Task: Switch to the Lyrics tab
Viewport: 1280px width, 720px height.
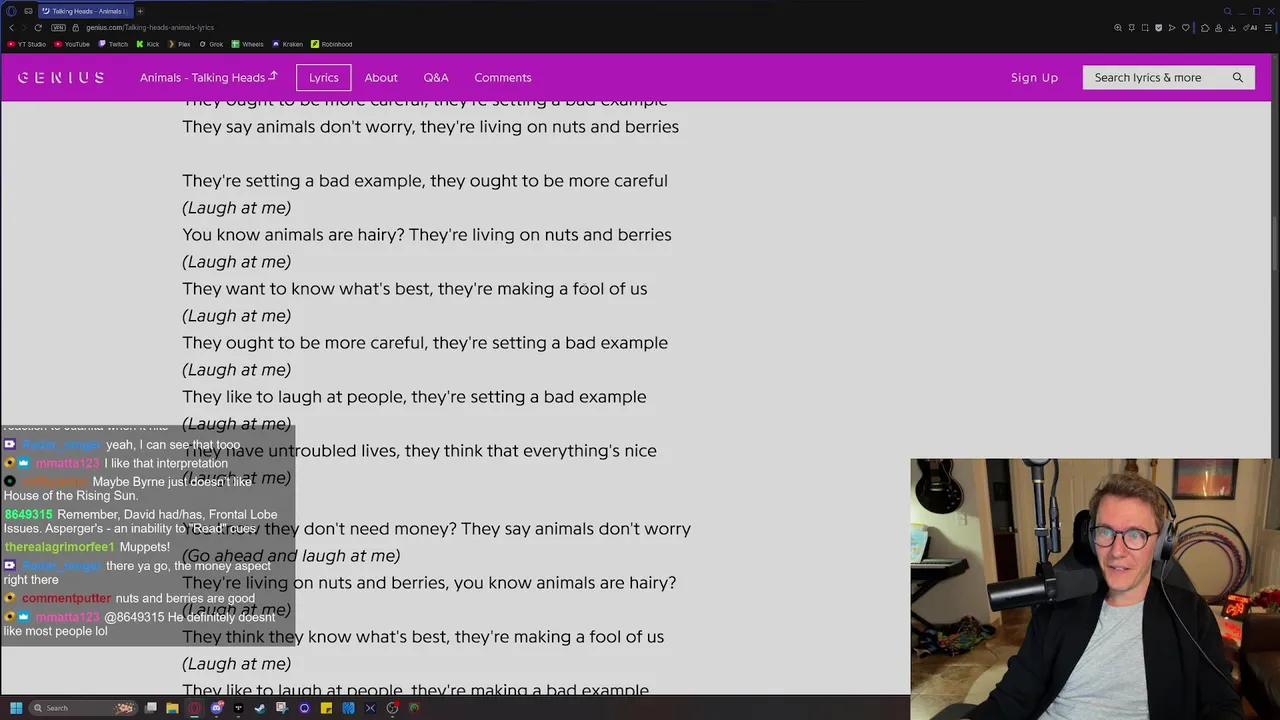Action: 323,77
